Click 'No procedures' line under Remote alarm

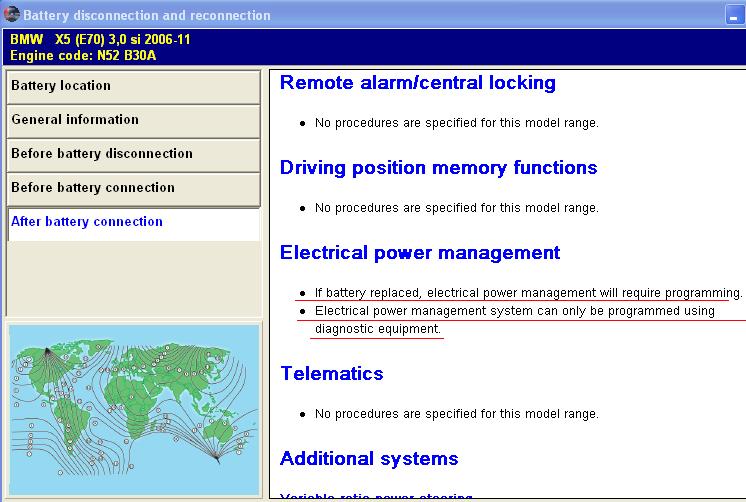[456, 123]
